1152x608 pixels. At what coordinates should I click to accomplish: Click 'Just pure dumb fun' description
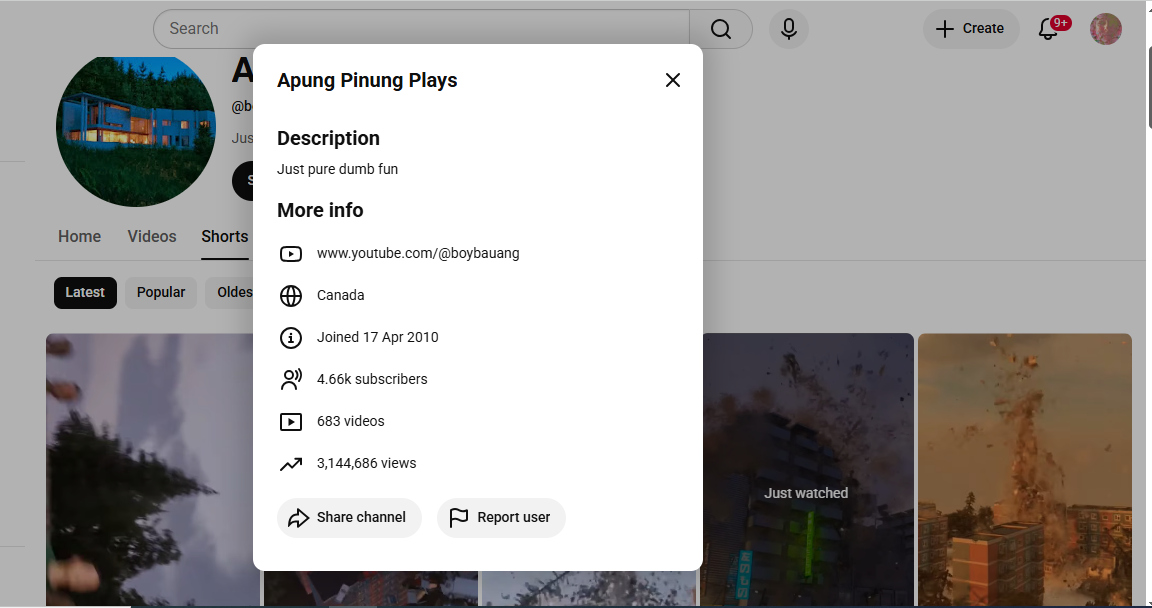[337, 169]
